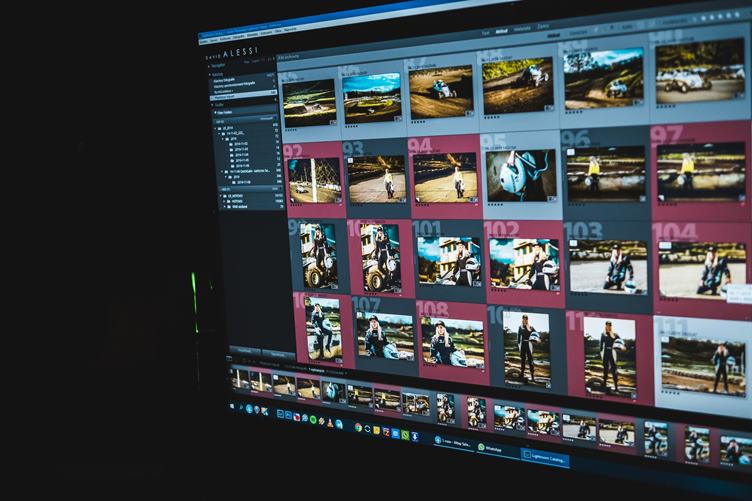Screen dimensions: 752x501
Task: Select grid photo numbered 92
Action: pos(315,181)
